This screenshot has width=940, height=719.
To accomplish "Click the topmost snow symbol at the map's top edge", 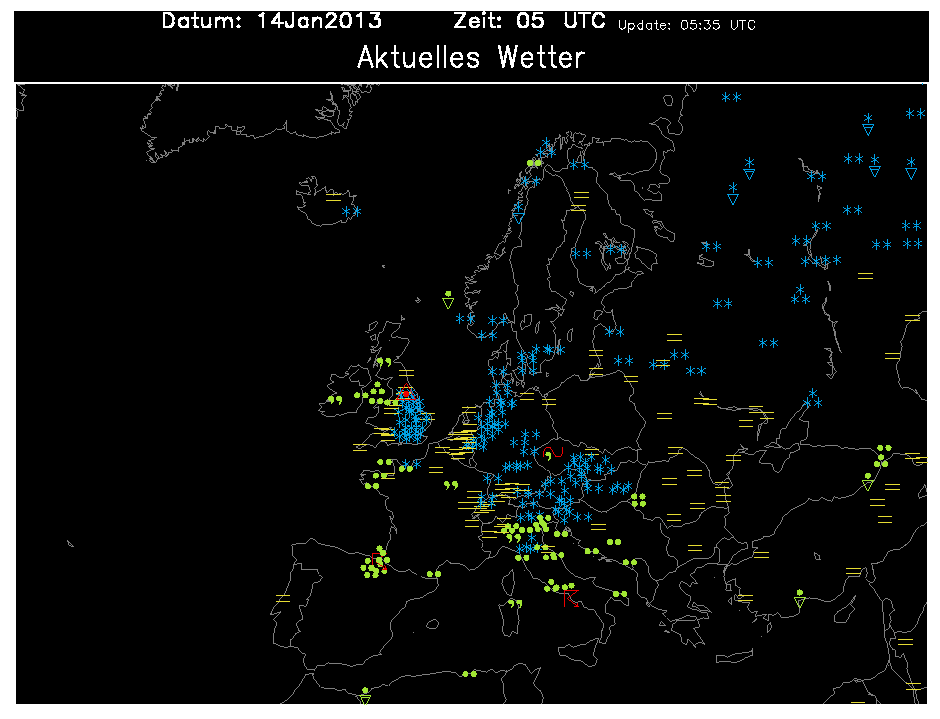I will click(731, 97).
